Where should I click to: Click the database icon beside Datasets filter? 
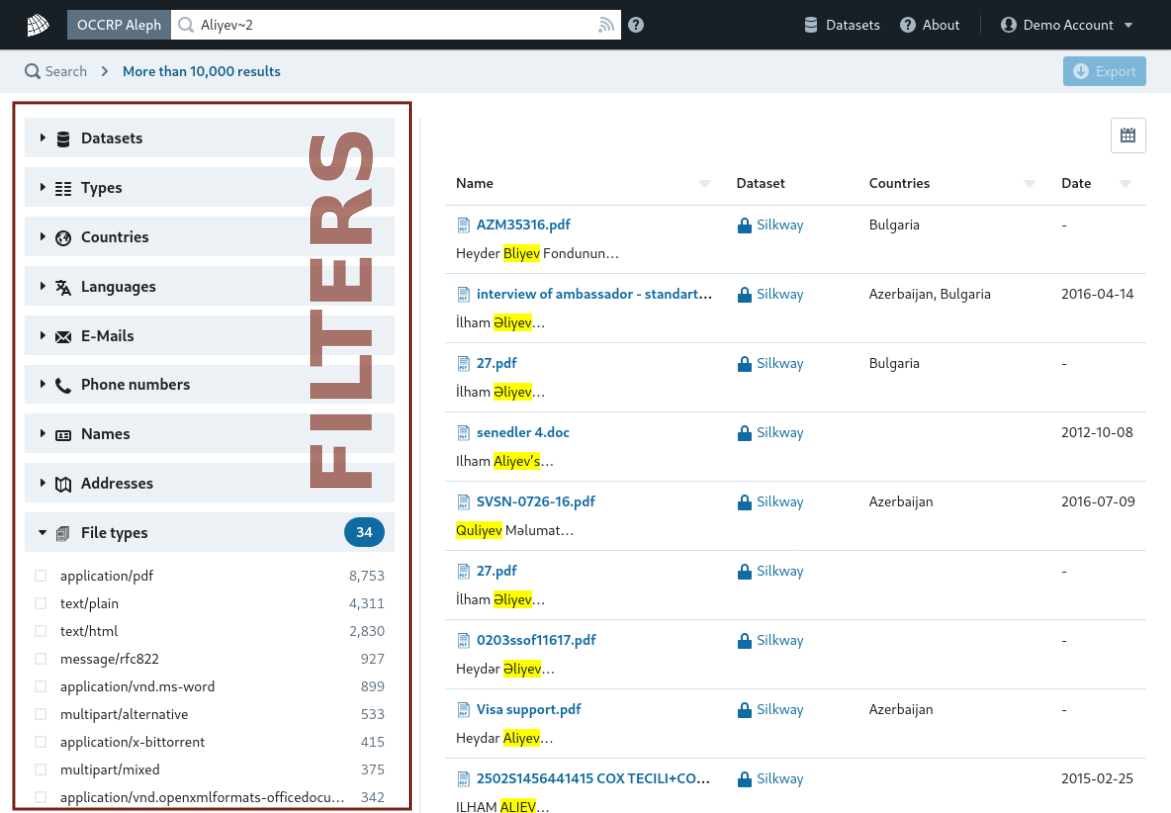63,139
